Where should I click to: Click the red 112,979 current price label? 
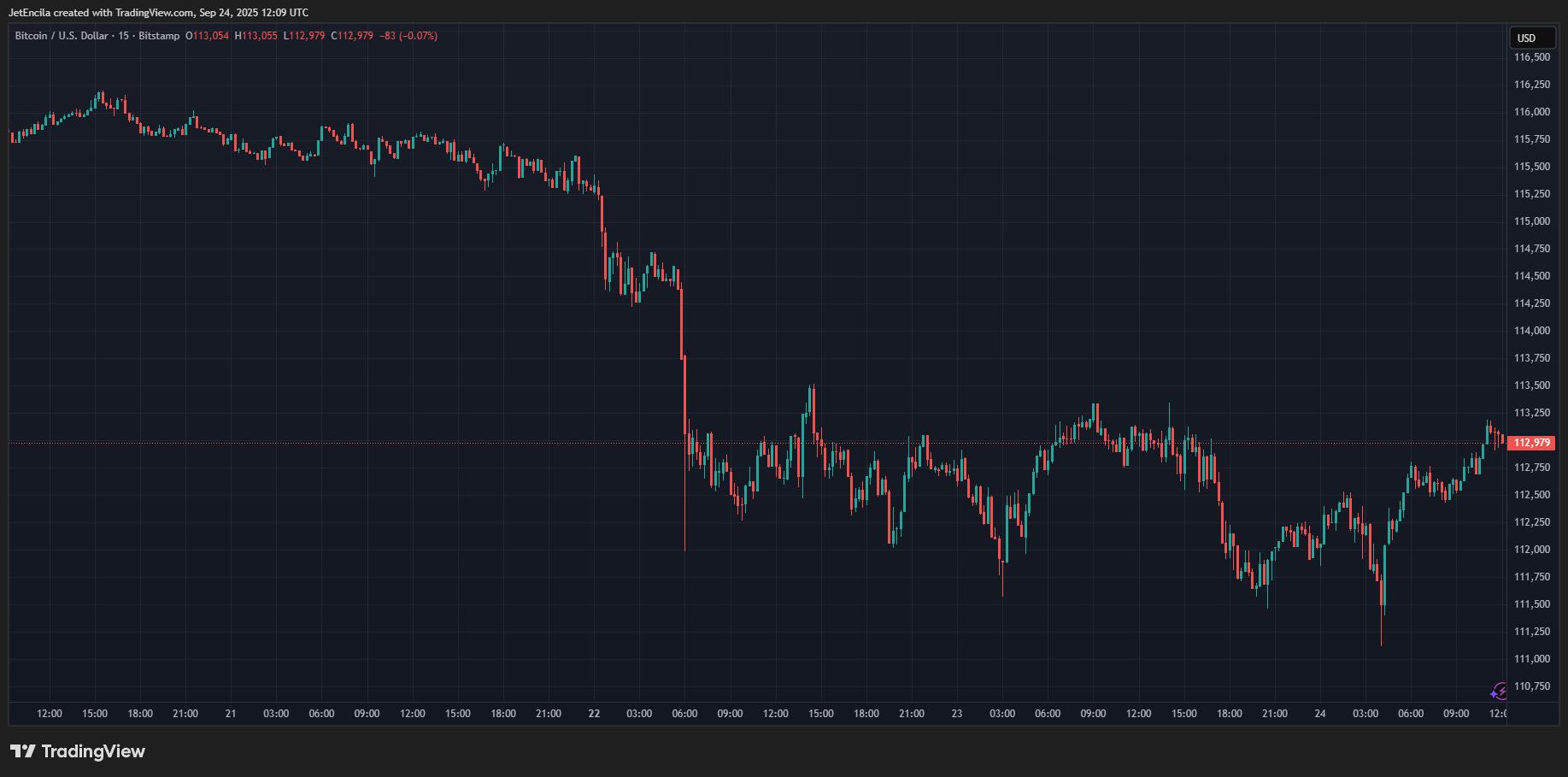coord(1531,443)
